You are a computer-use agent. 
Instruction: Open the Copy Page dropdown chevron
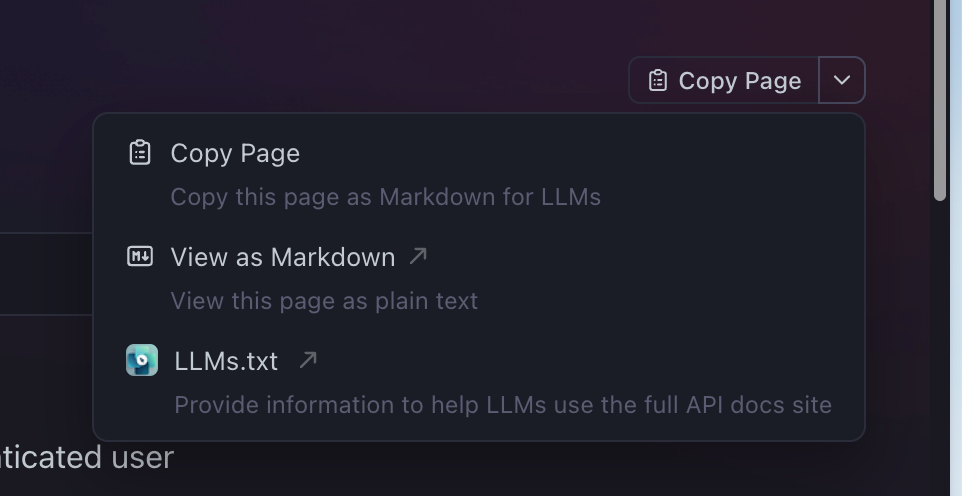(x=842, y=80)
